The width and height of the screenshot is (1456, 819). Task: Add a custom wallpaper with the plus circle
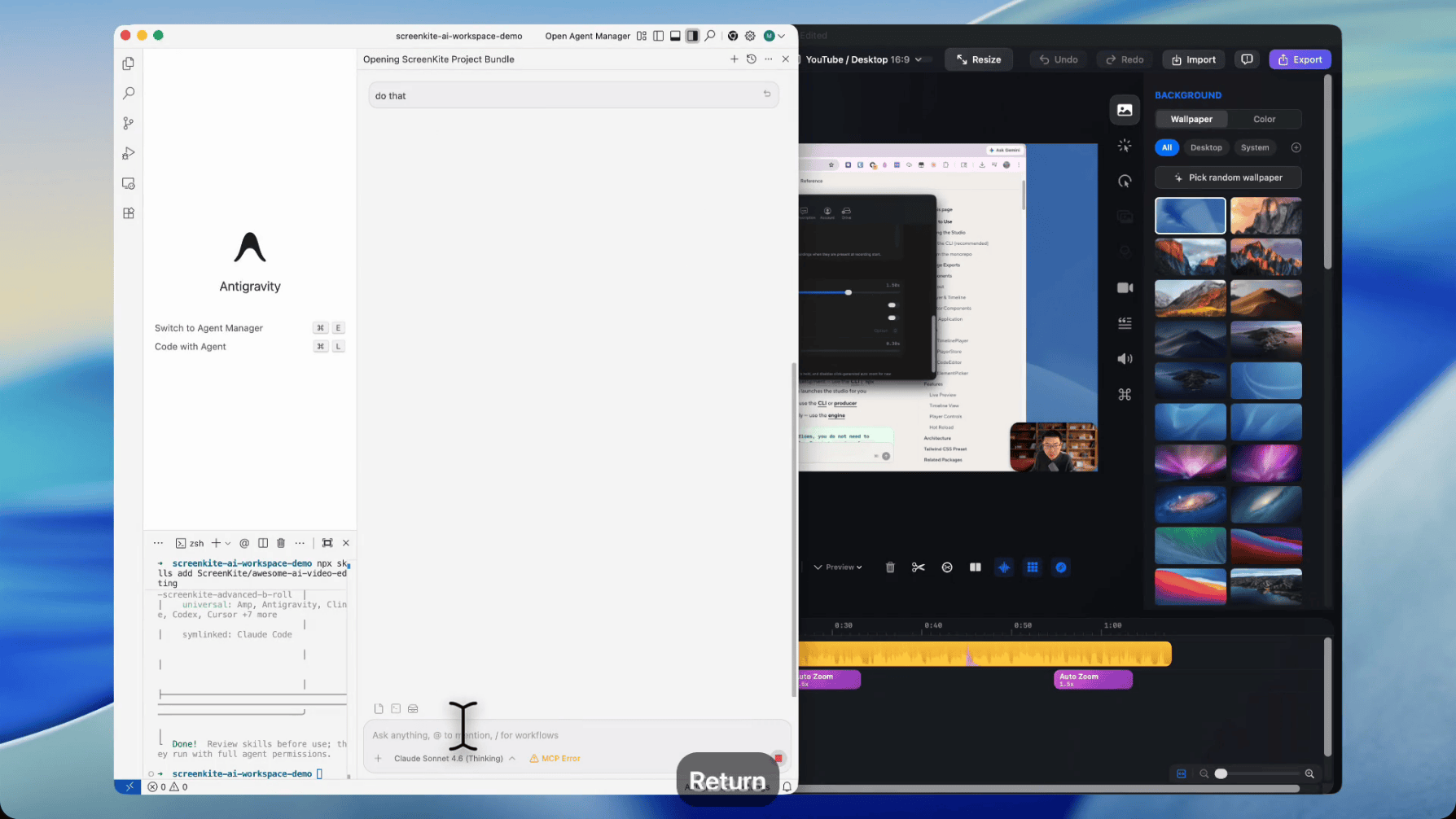[x=1296, y=147]
